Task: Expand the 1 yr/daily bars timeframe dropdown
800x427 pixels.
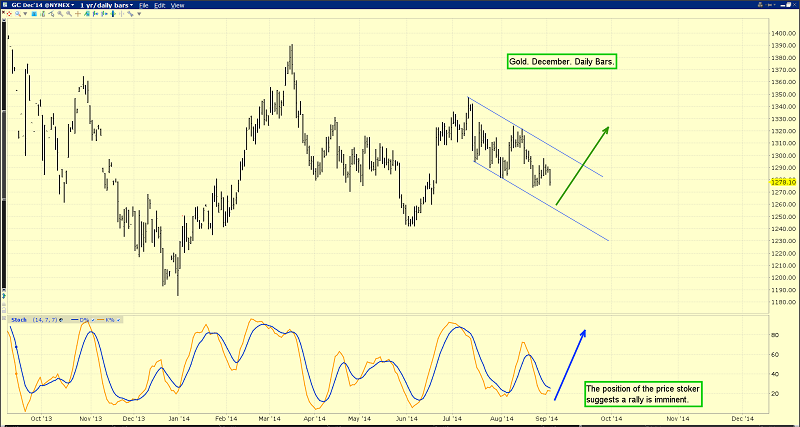Action: pyautogui.click(x=108, y=5)
